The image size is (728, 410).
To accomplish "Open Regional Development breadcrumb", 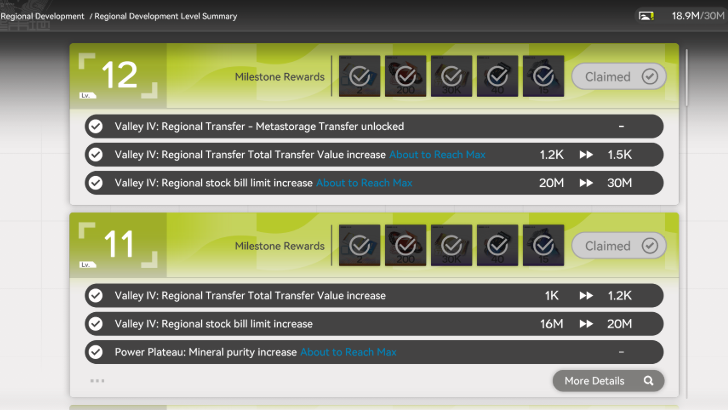I will [42, 16].
